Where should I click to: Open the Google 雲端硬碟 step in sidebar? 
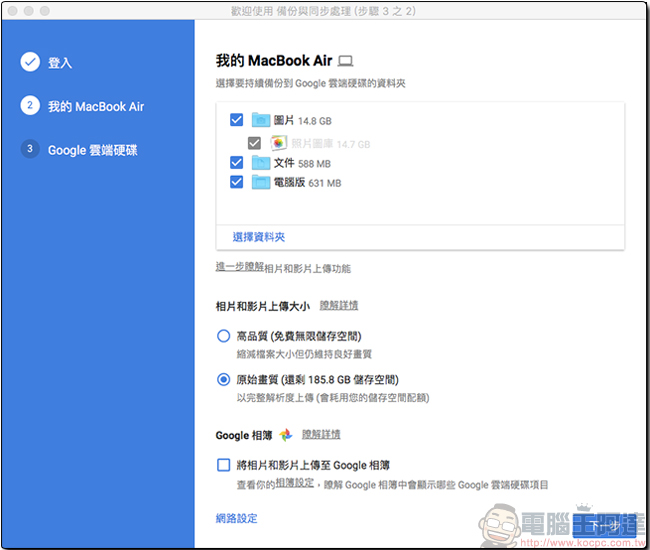point(92,150)
